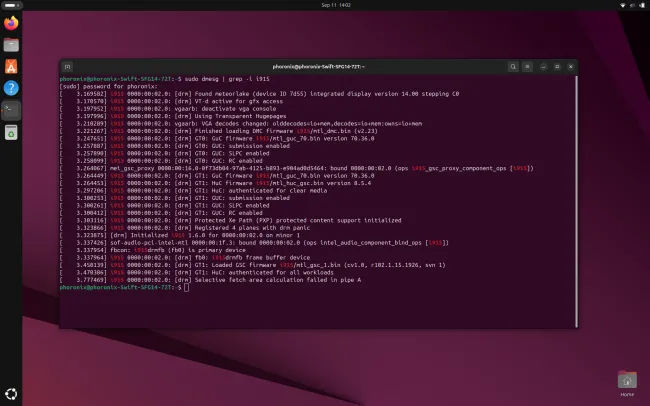Click the volume icon in top bar

click(633, 5)
